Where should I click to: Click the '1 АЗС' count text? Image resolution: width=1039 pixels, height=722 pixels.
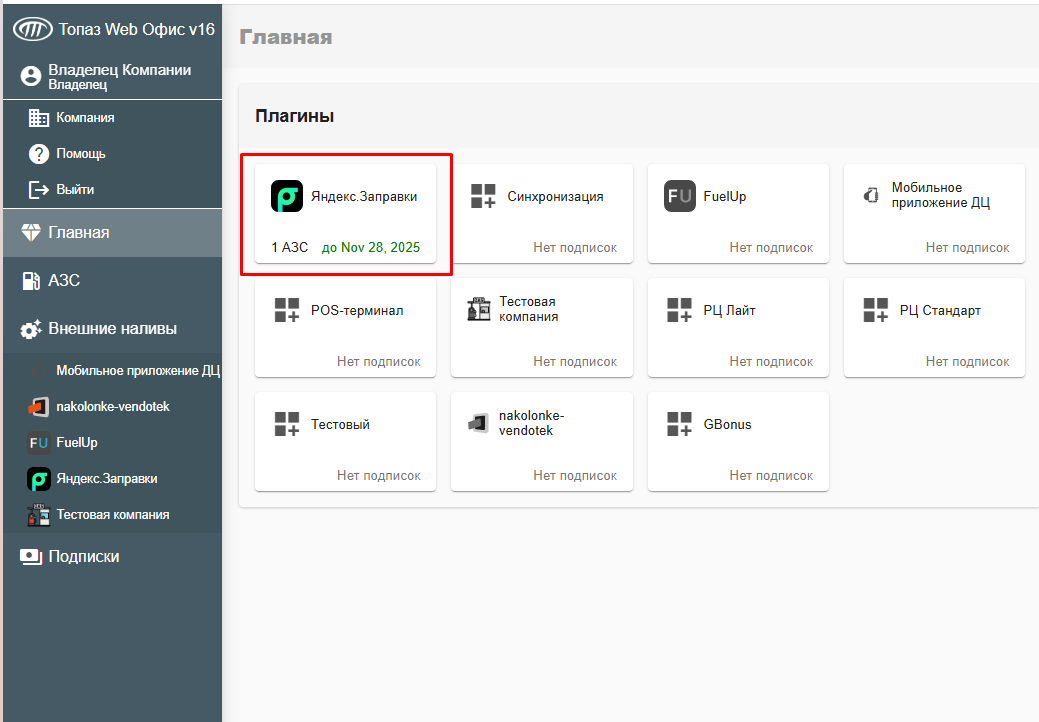pyautogui.click(x=290, y=248)
